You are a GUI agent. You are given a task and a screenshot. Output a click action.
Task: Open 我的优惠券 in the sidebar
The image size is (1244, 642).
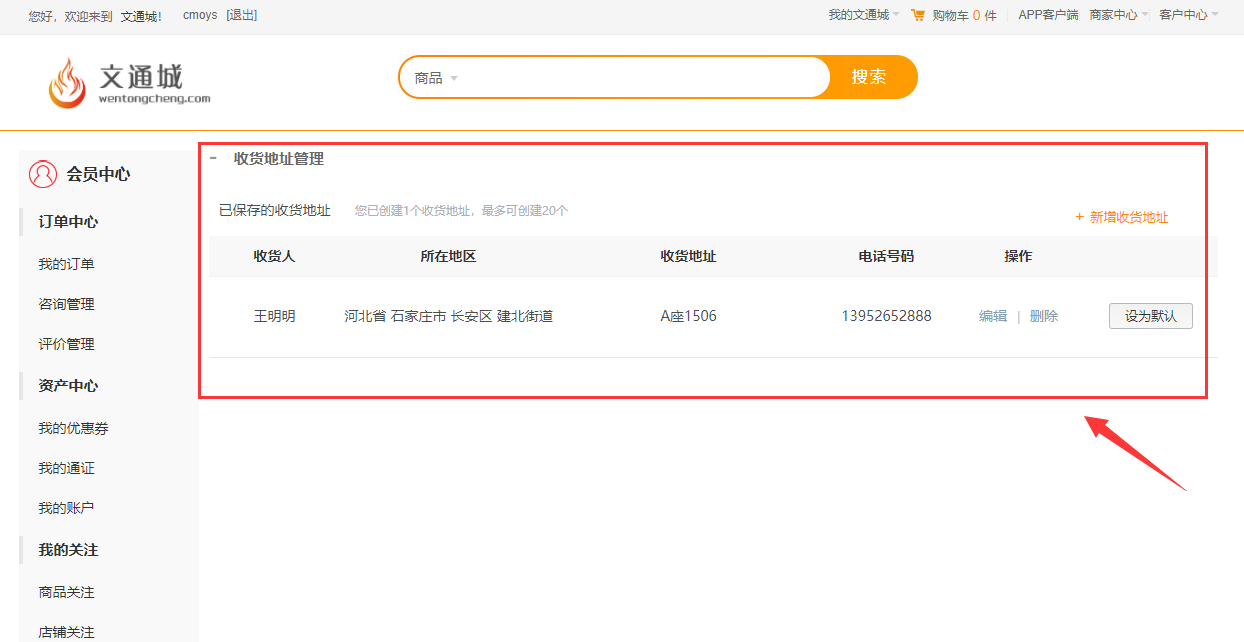point(73,428)
